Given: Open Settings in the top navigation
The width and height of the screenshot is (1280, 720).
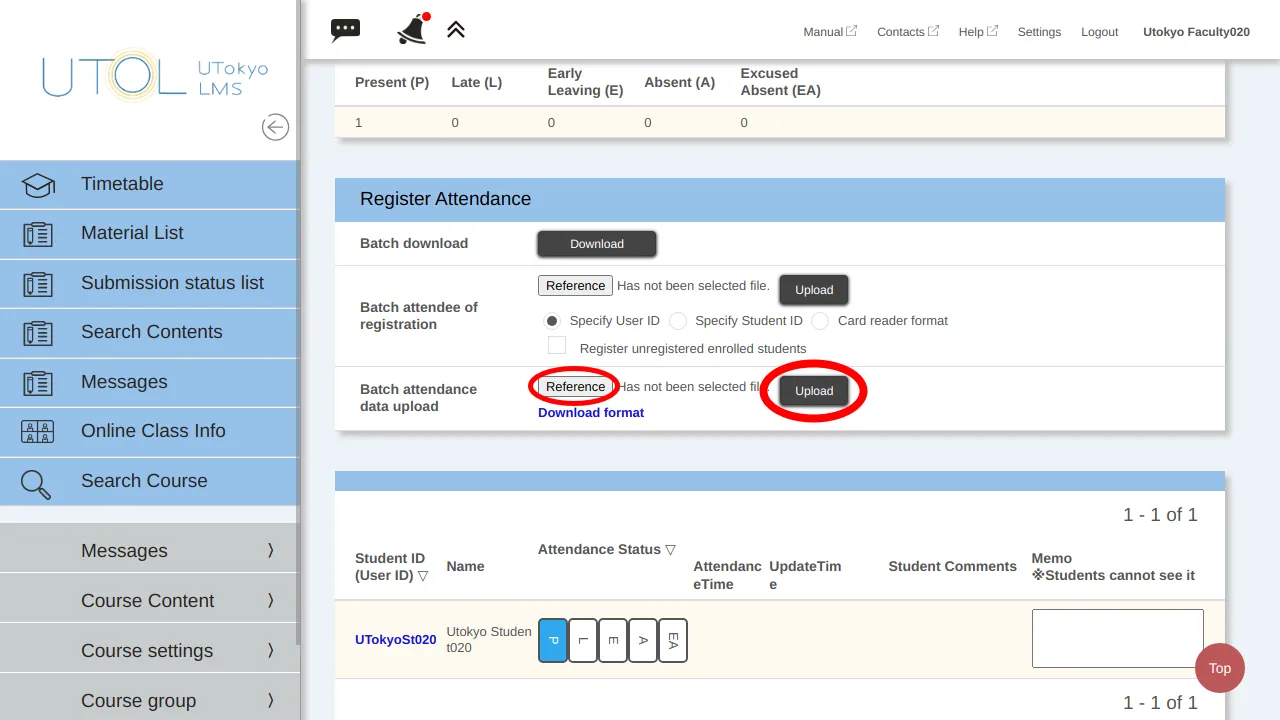Looking at the screenshot, I should (x=1039, y=32).
